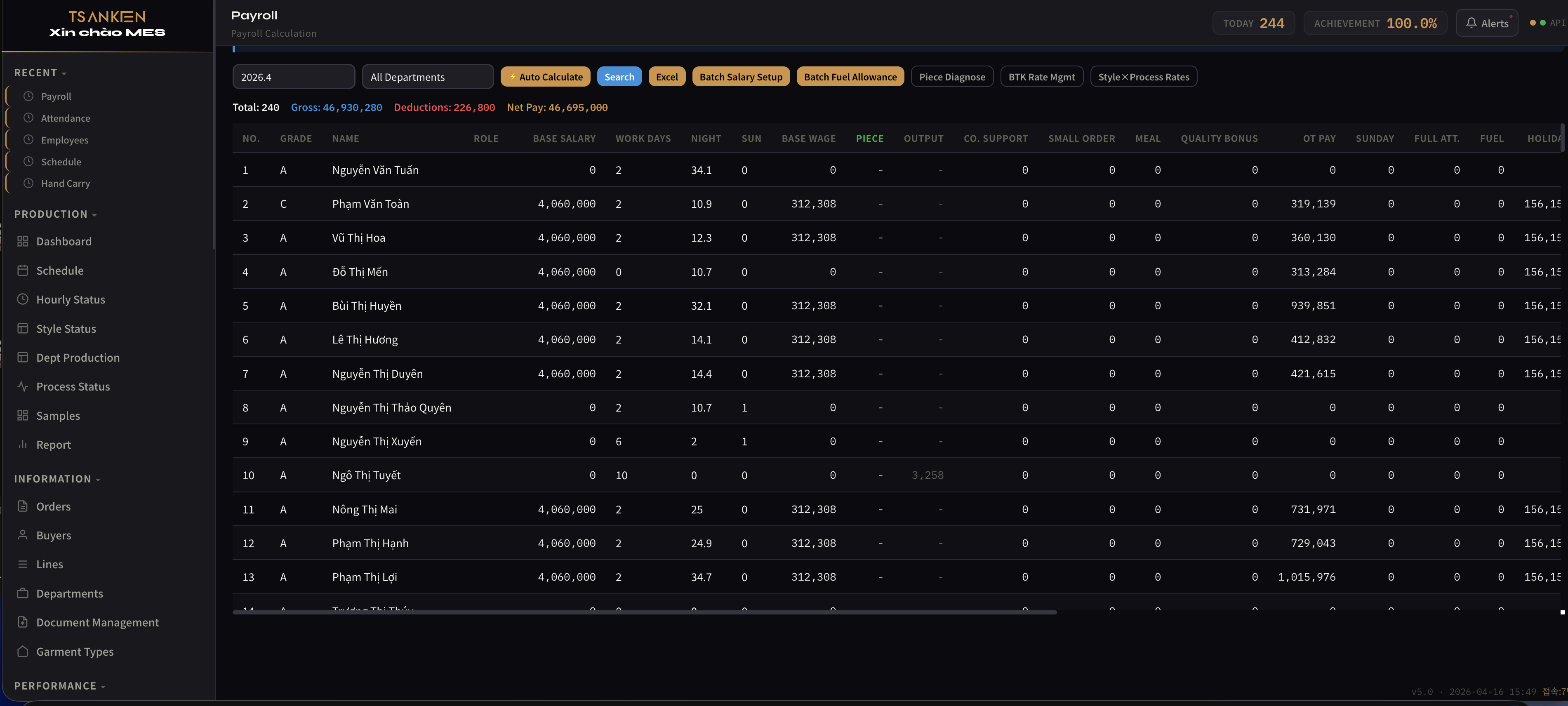Click the Samples grid icon
The height and width of the screenshot is (706, 1568).
(23, 416)
